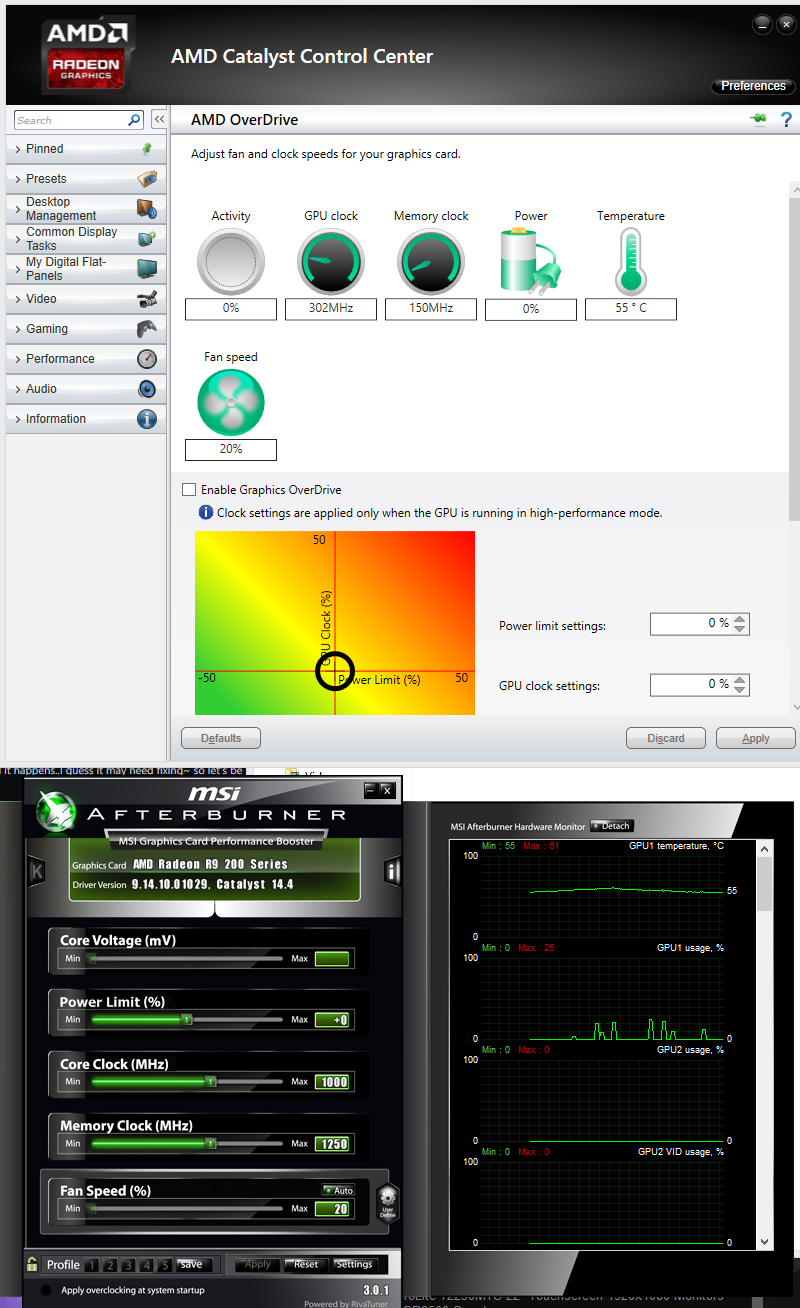This screenshot has height=1308, width=800.
Task: Click the Presets category icon in sidebar
Action: [147, 179]
